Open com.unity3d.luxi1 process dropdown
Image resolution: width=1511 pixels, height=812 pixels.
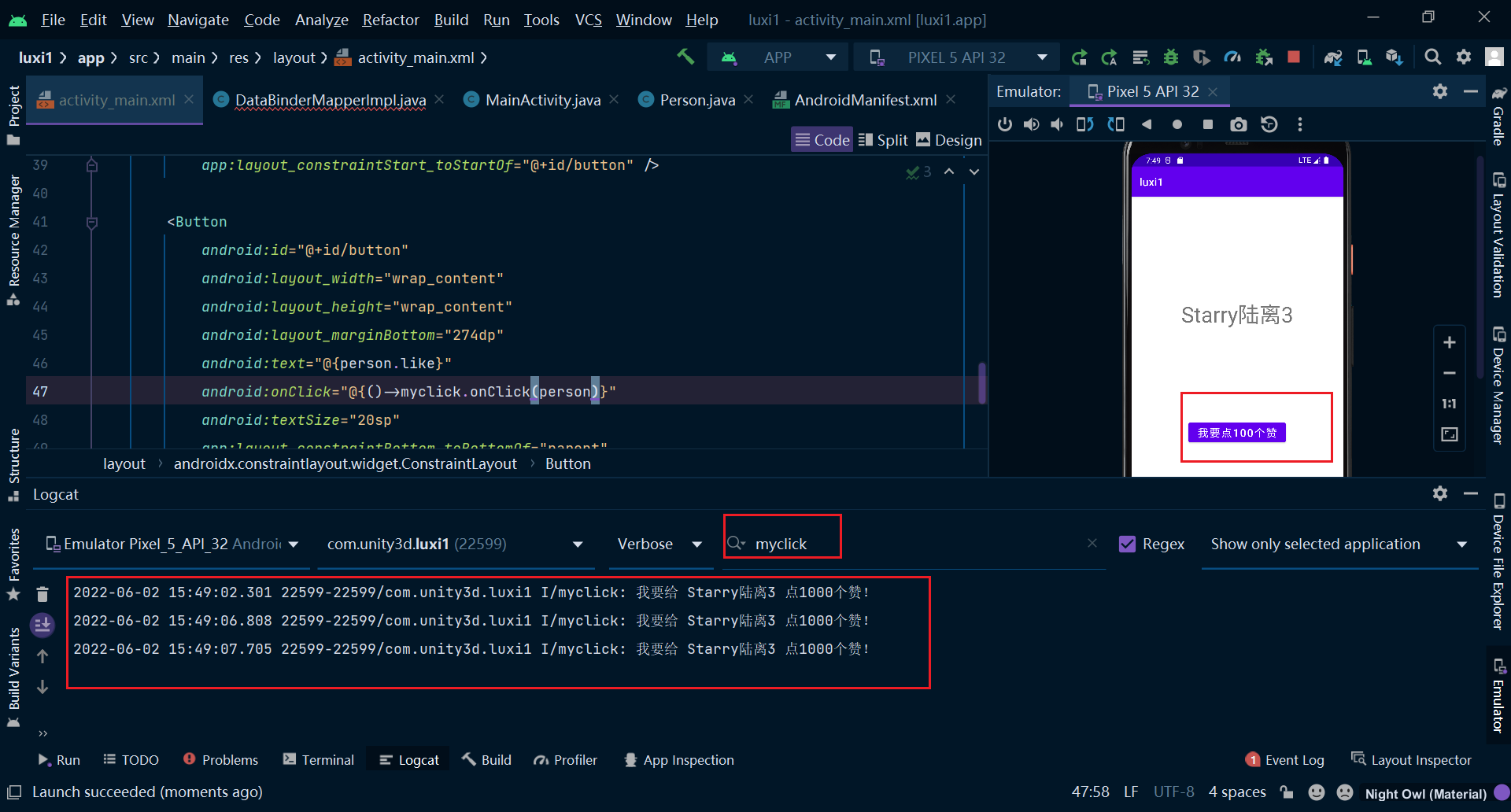(x=456, y=544)
